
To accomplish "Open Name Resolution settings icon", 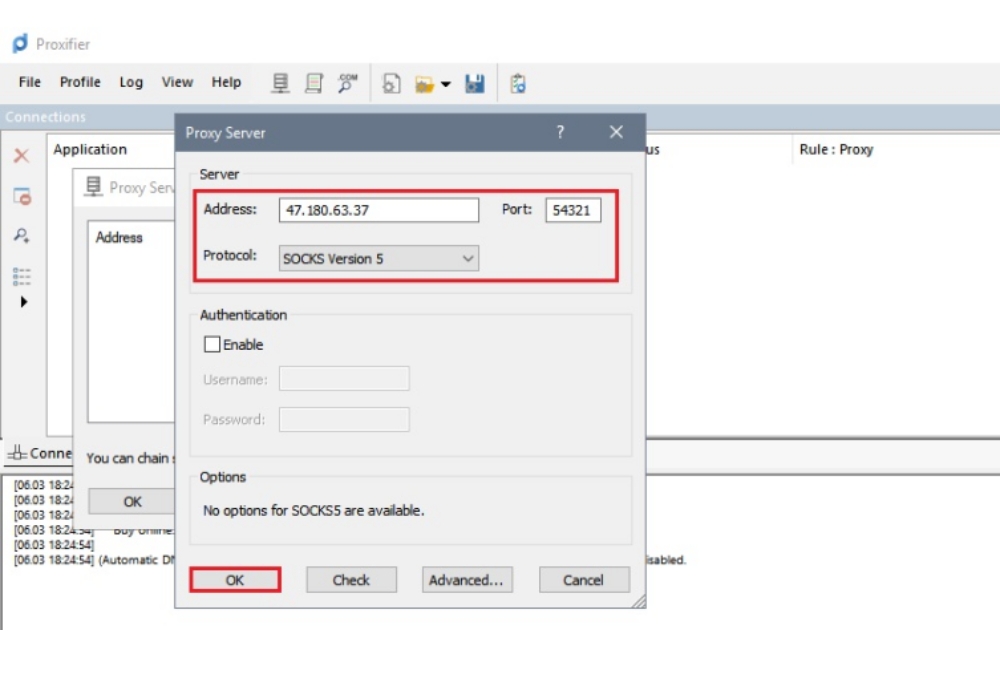I will (348, 83).
